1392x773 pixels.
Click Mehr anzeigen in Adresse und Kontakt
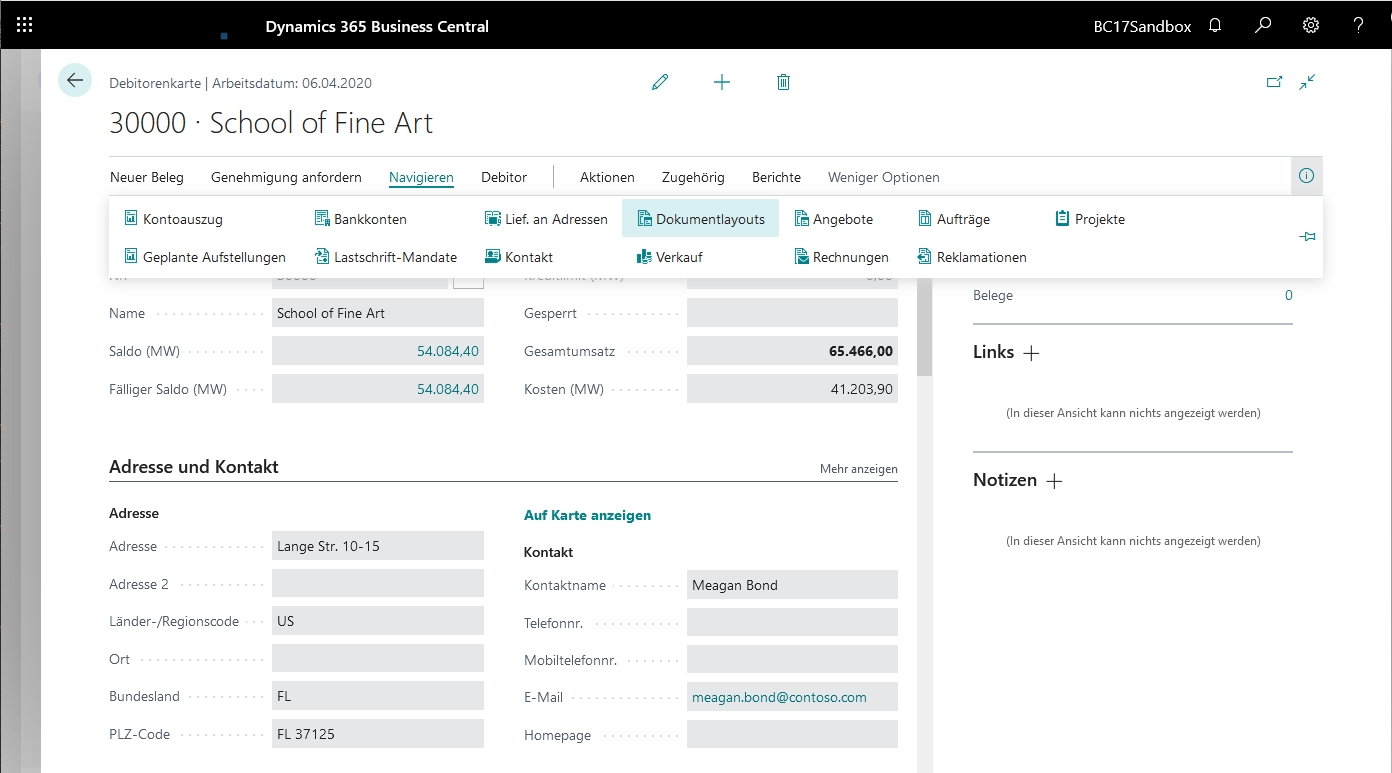tap(859, 469)
